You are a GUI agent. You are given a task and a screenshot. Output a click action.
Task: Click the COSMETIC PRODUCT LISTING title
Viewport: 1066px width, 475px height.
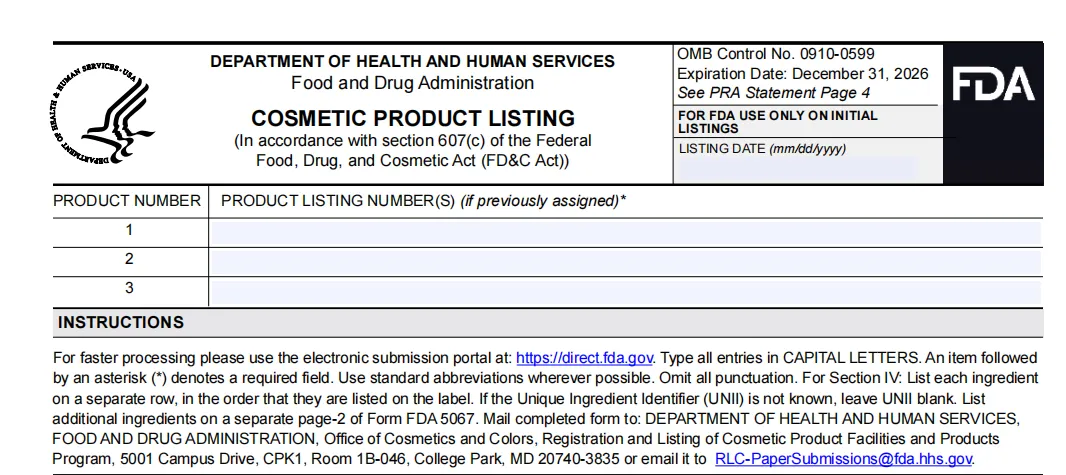click(x=413, y=118)
